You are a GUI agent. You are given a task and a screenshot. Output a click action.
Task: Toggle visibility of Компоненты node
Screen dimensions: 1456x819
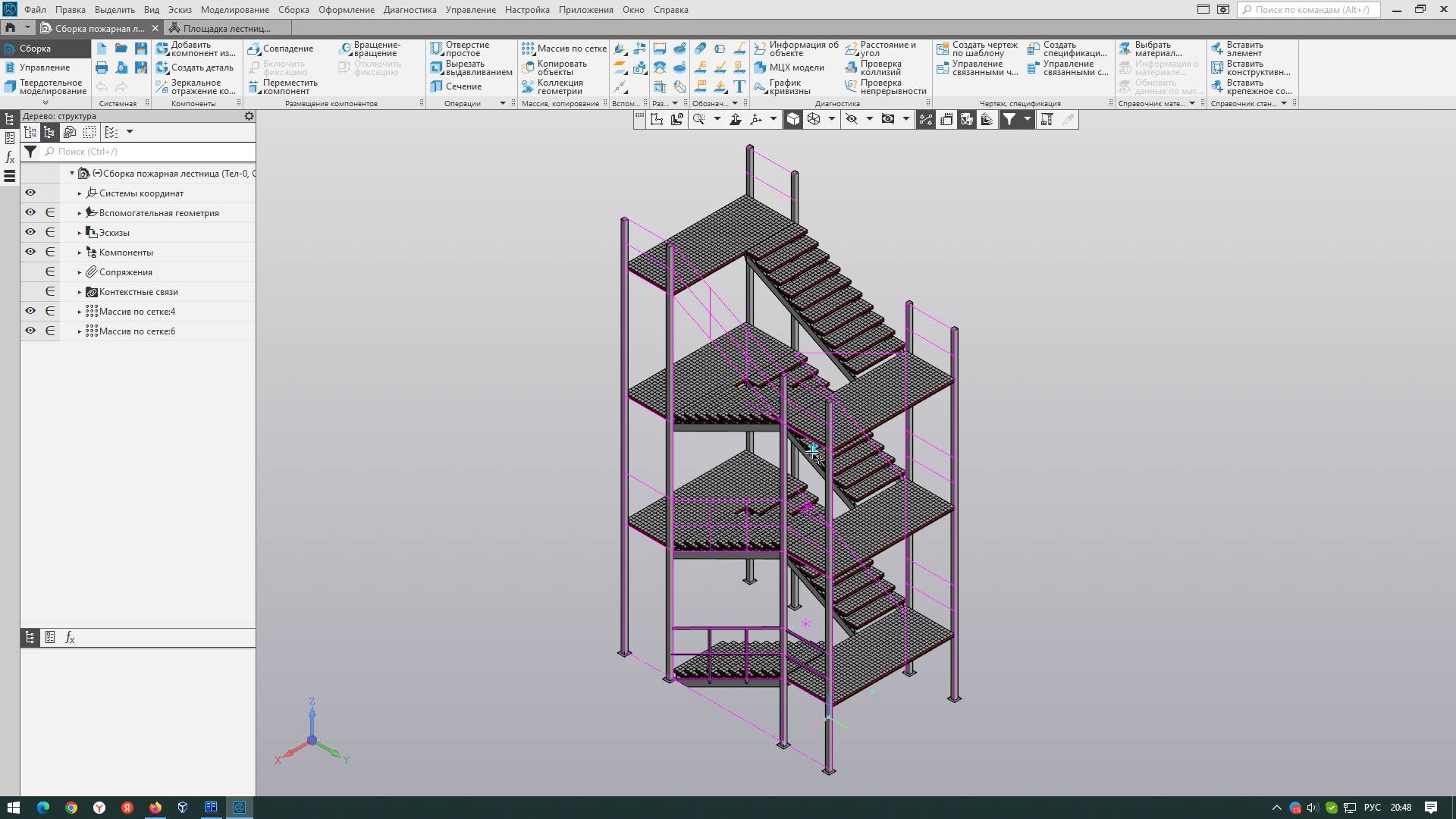[x=30, y=252]
